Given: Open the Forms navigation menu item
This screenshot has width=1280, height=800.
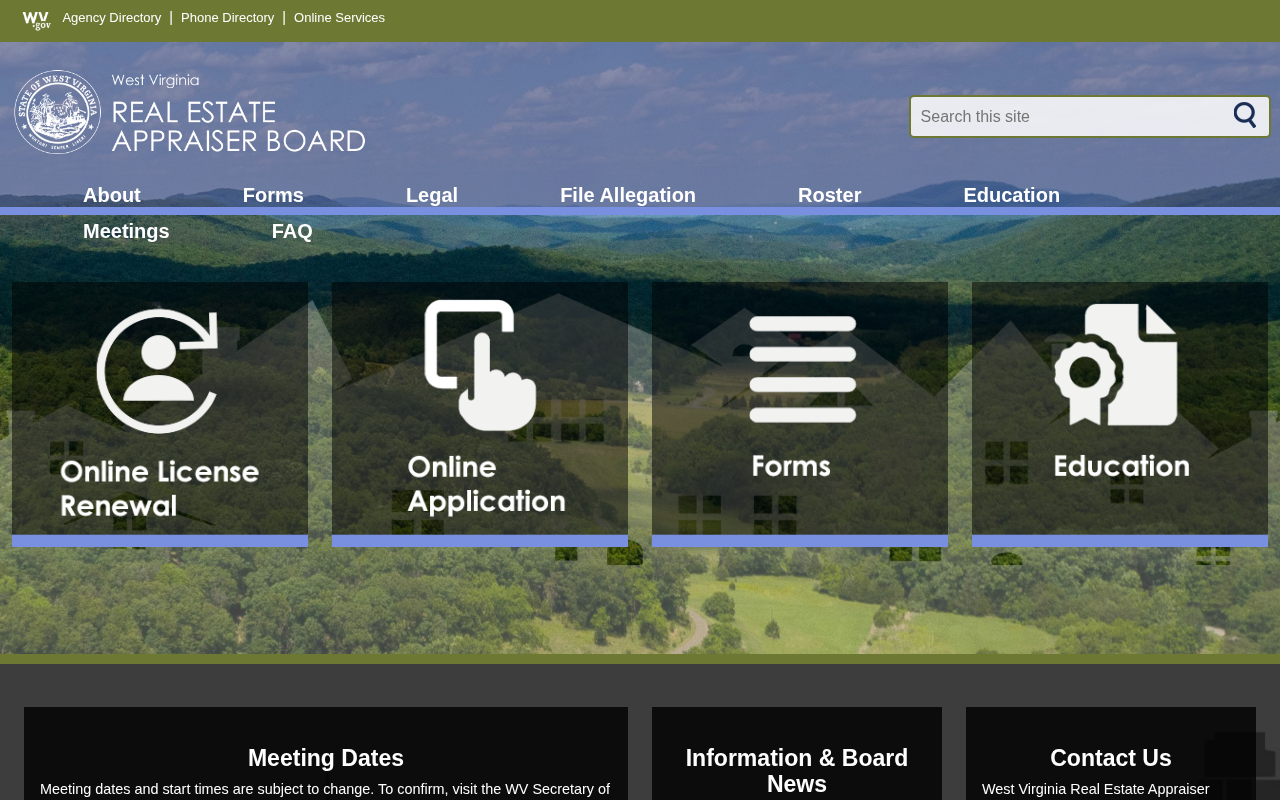Looking at the screenshot, I should 273,196.
